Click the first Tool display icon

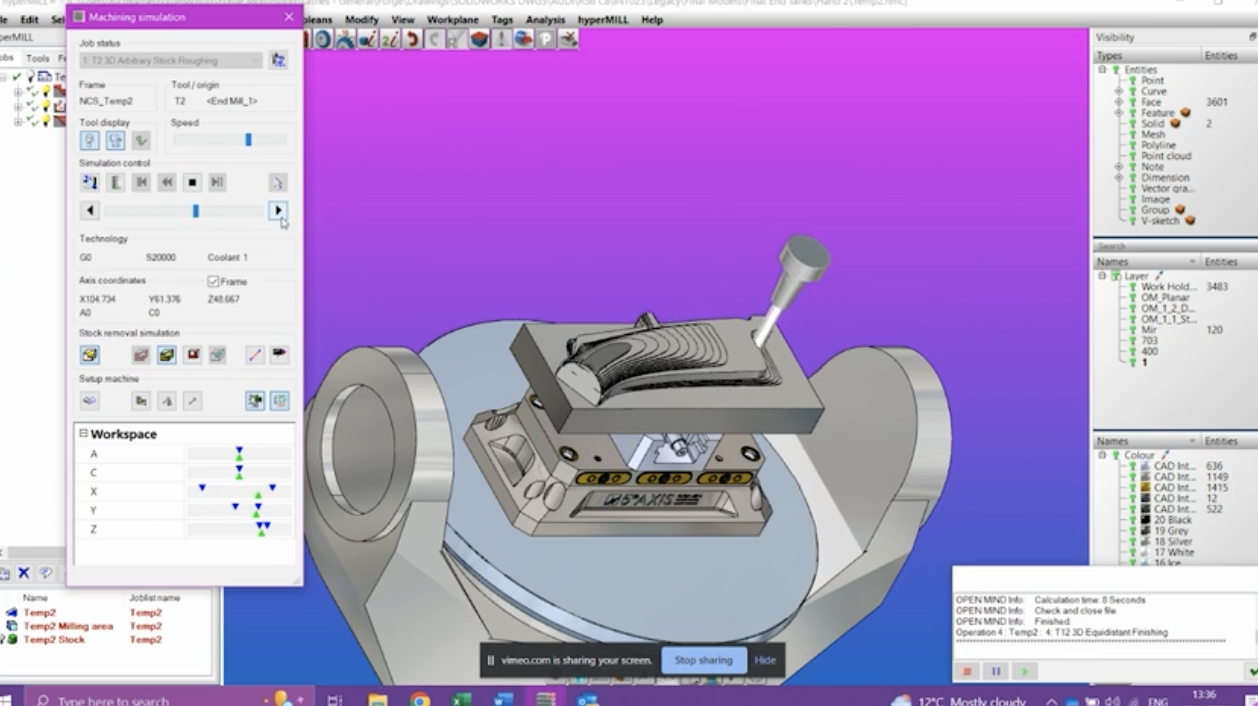90,141
